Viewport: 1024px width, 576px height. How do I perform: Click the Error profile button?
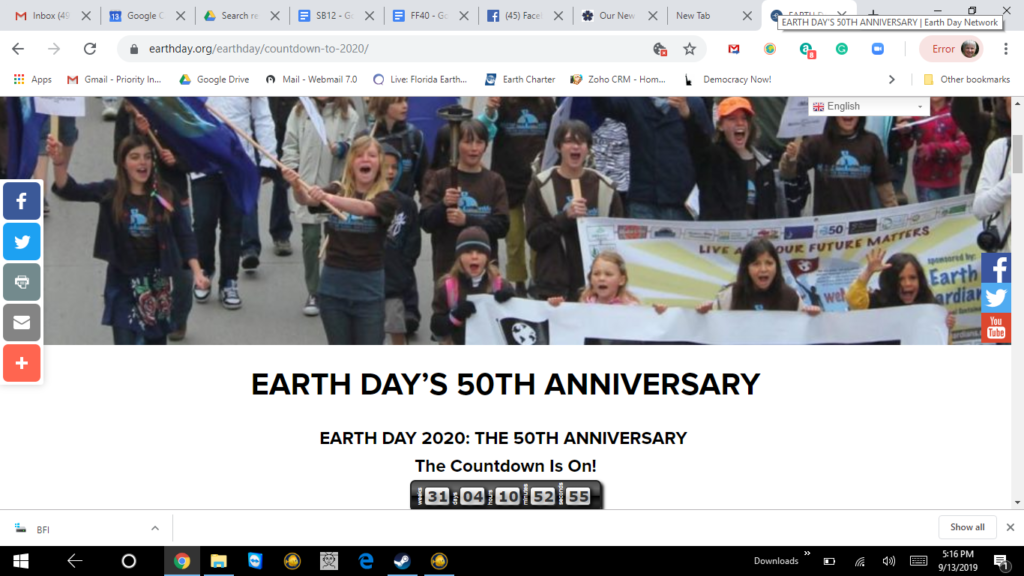point(951,49)
